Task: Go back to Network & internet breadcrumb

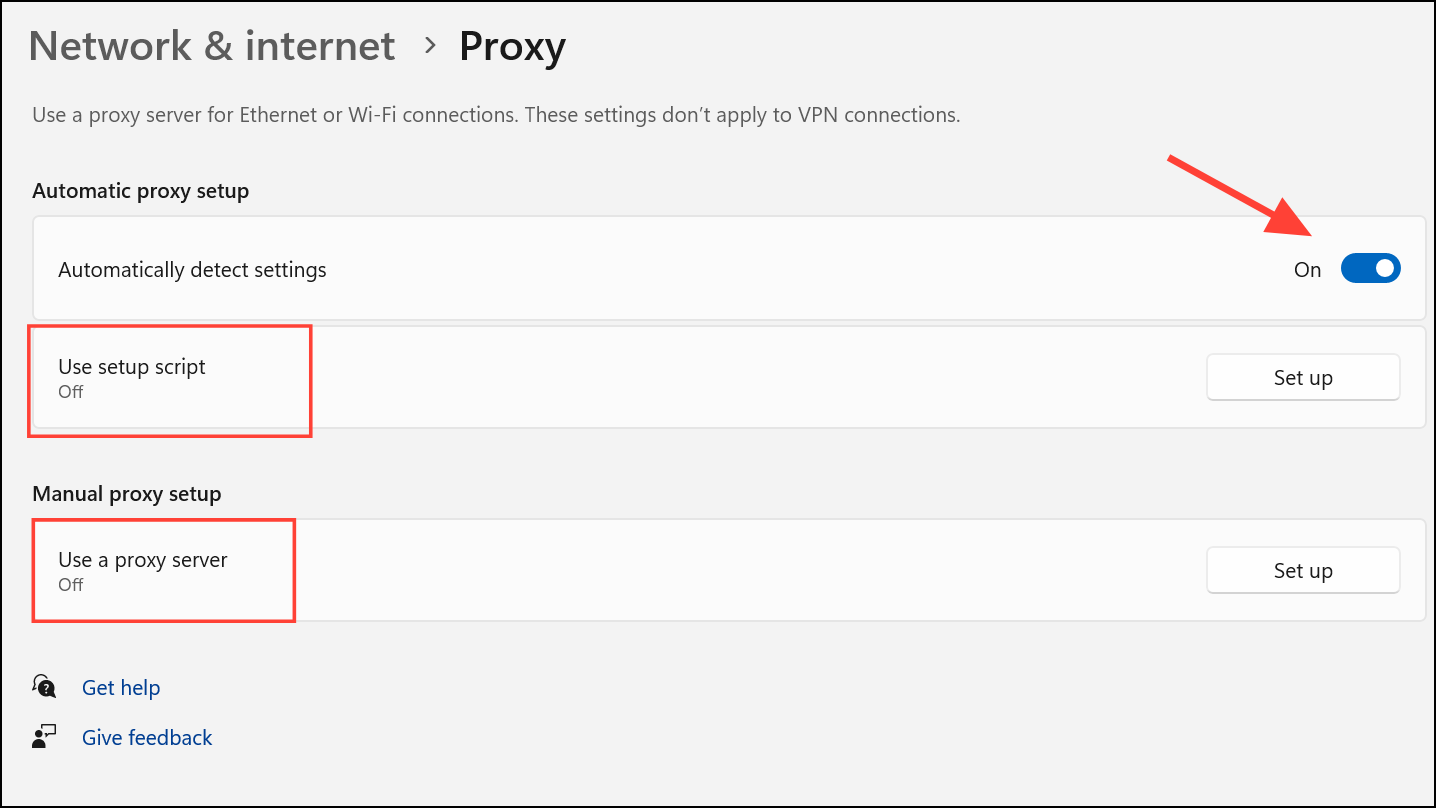Action: point(212,46)
